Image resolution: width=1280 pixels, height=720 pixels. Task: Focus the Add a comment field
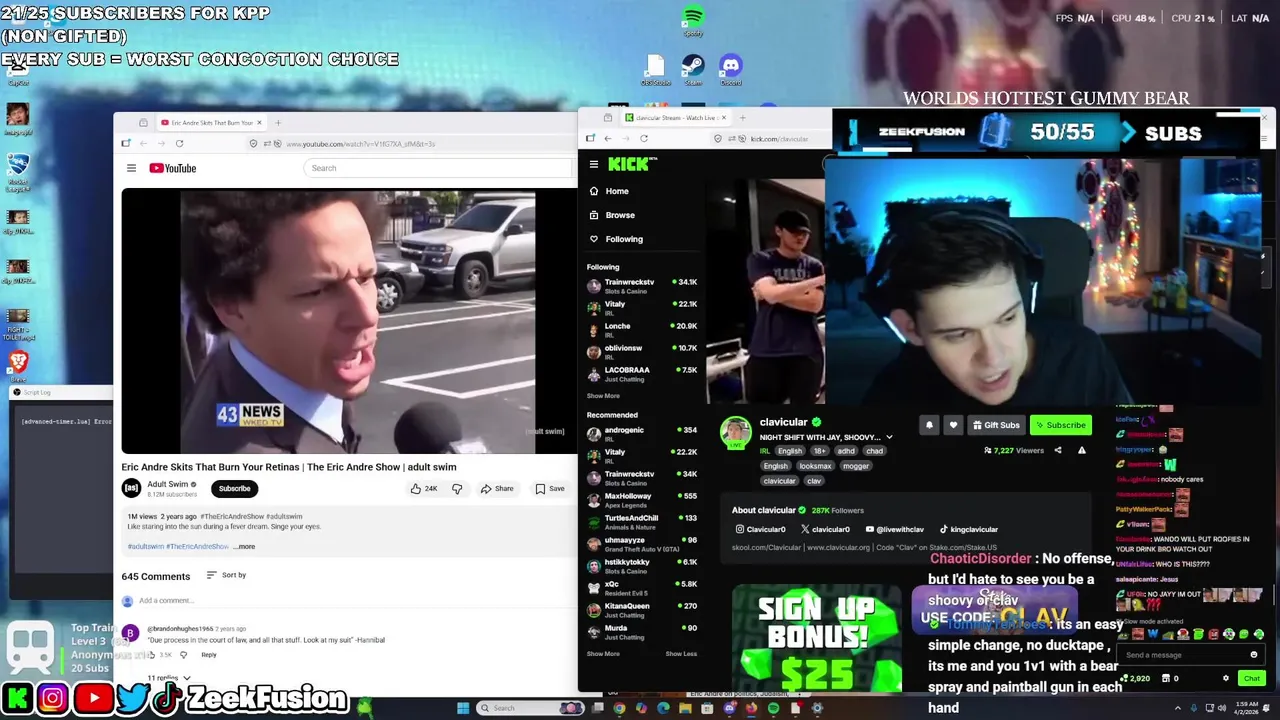pos(350,600)
